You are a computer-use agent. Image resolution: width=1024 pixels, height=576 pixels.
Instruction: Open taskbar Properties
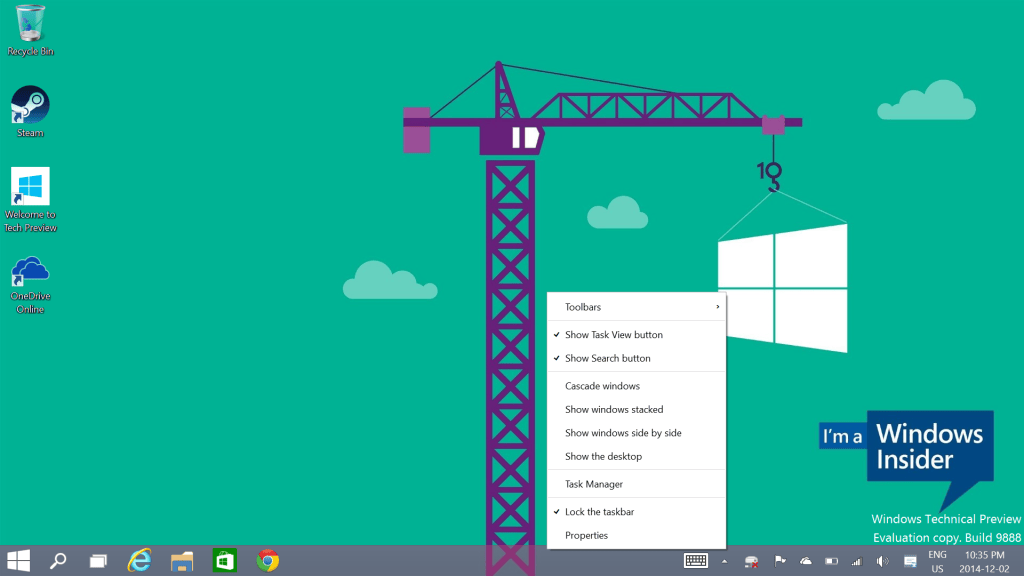[x=637, y=535]
